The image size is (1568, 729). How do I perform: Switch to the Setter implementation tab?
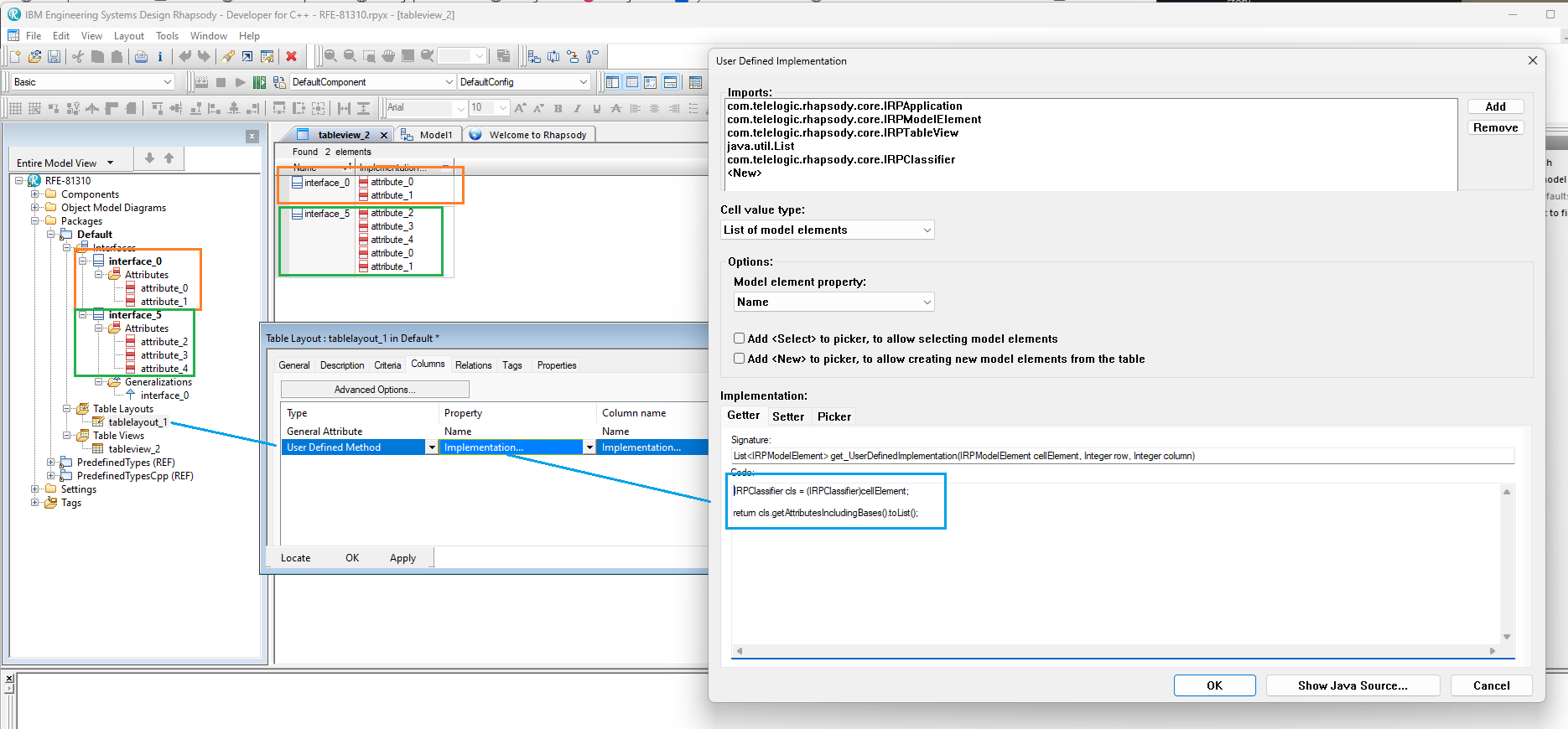click(787, 416)
